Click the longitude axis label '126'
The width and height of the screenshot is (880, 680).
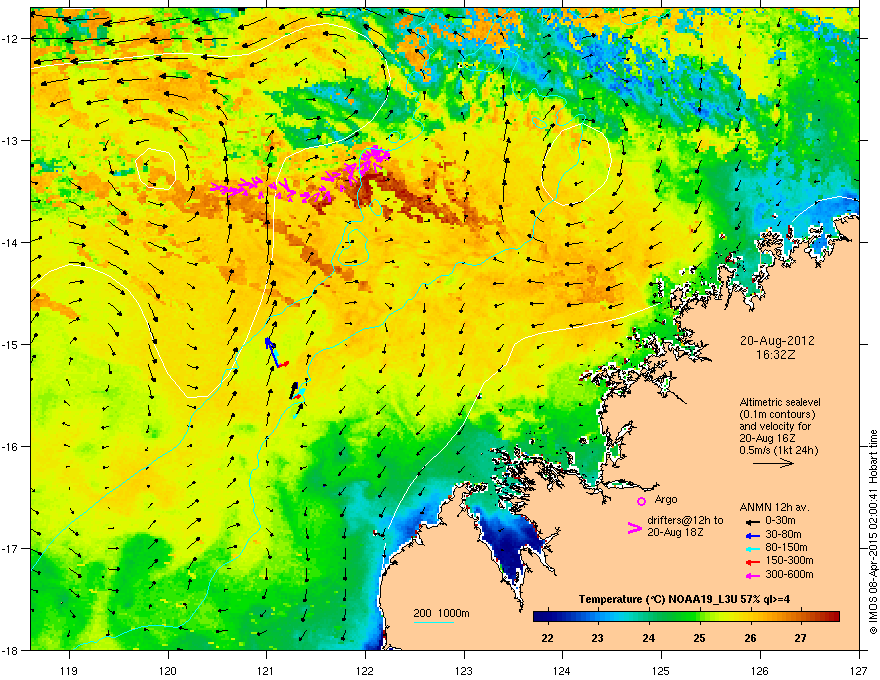click(760, 670)
